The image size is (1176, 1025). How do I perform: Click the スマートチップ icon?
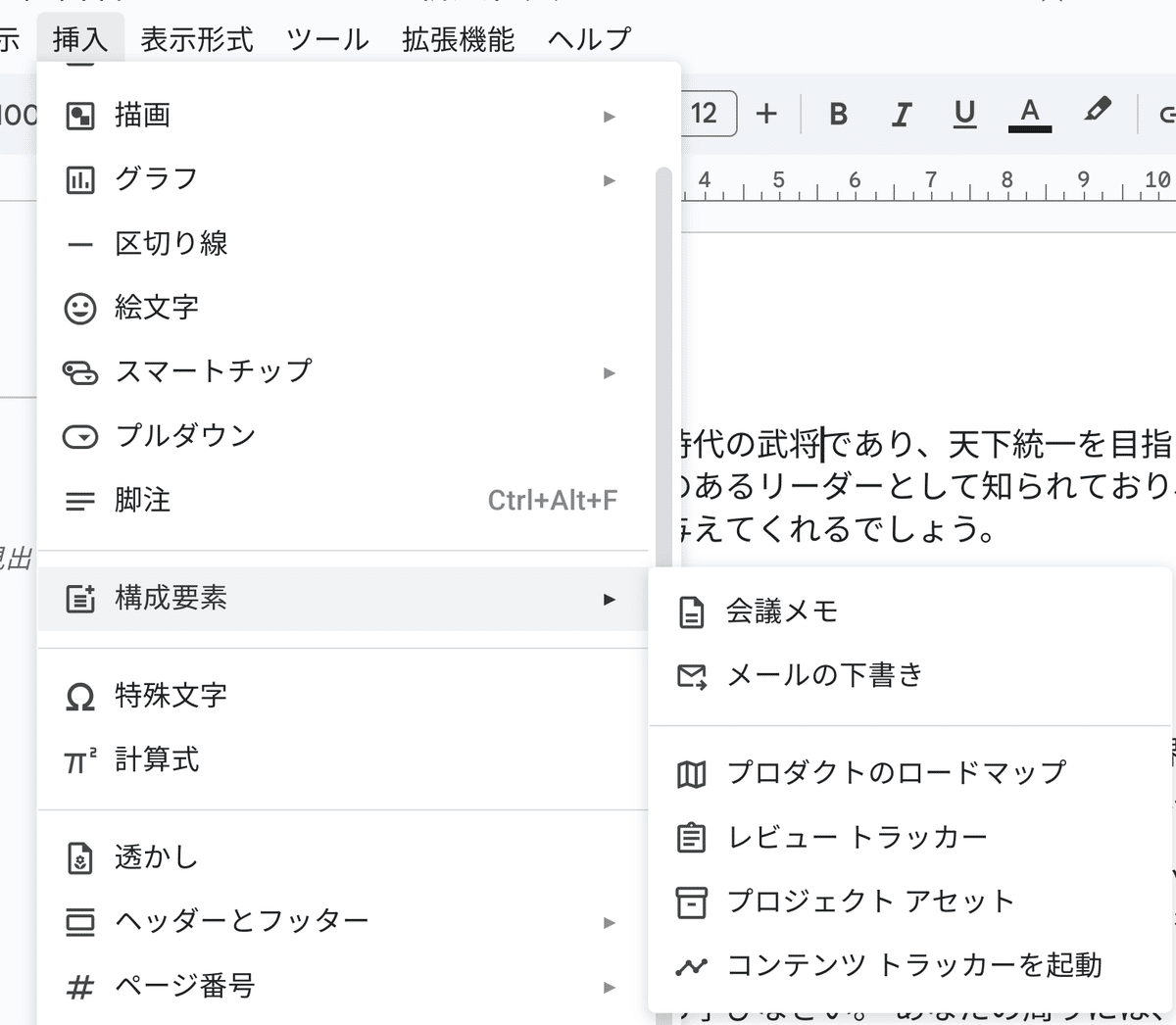coord(80,372)
